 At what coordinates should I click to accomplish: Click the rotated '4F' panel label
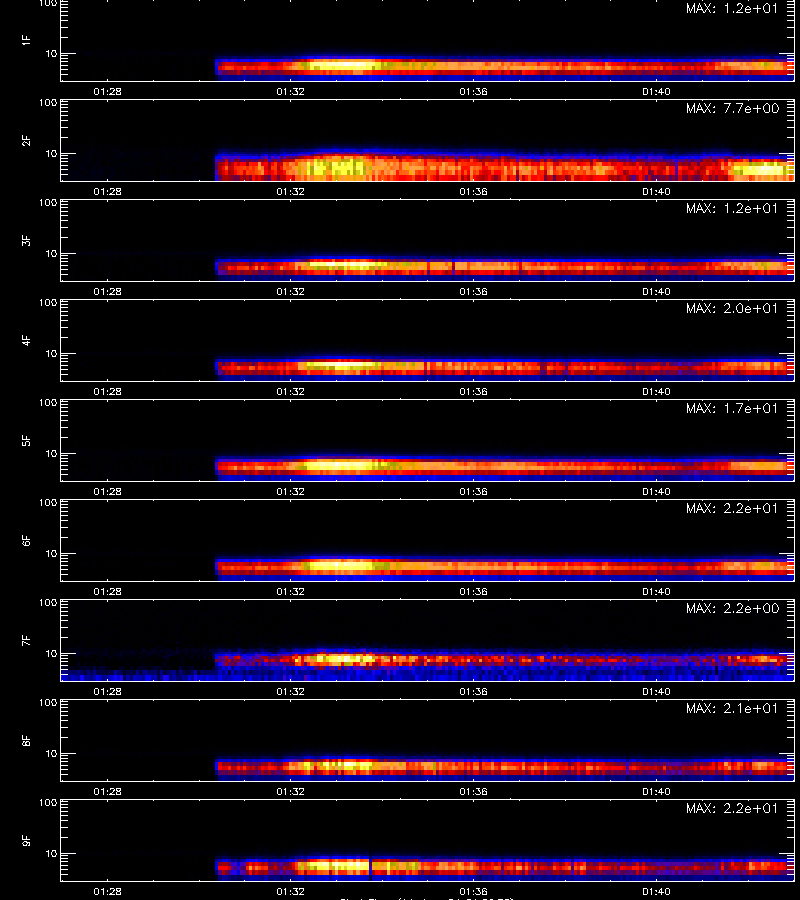(x=26, y=340)
